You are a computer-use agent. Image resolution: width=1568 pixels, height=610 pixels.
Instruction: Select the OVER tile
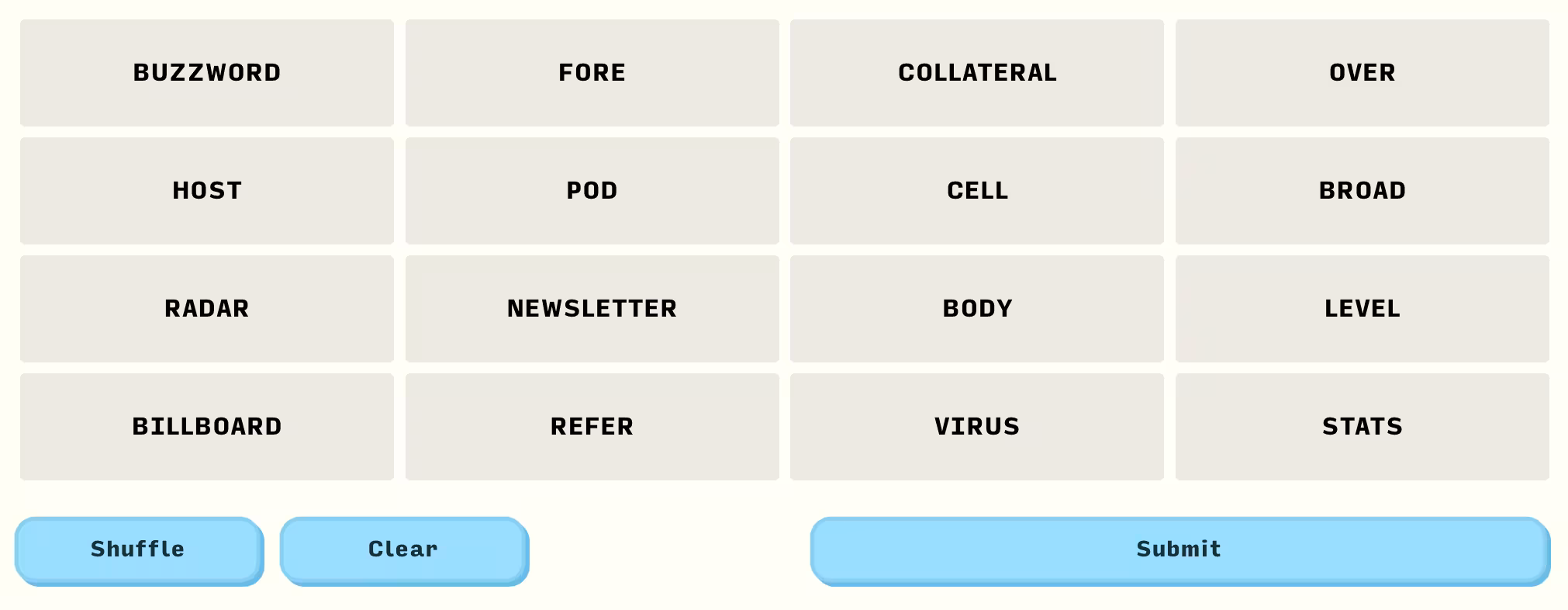(1362, 73)
